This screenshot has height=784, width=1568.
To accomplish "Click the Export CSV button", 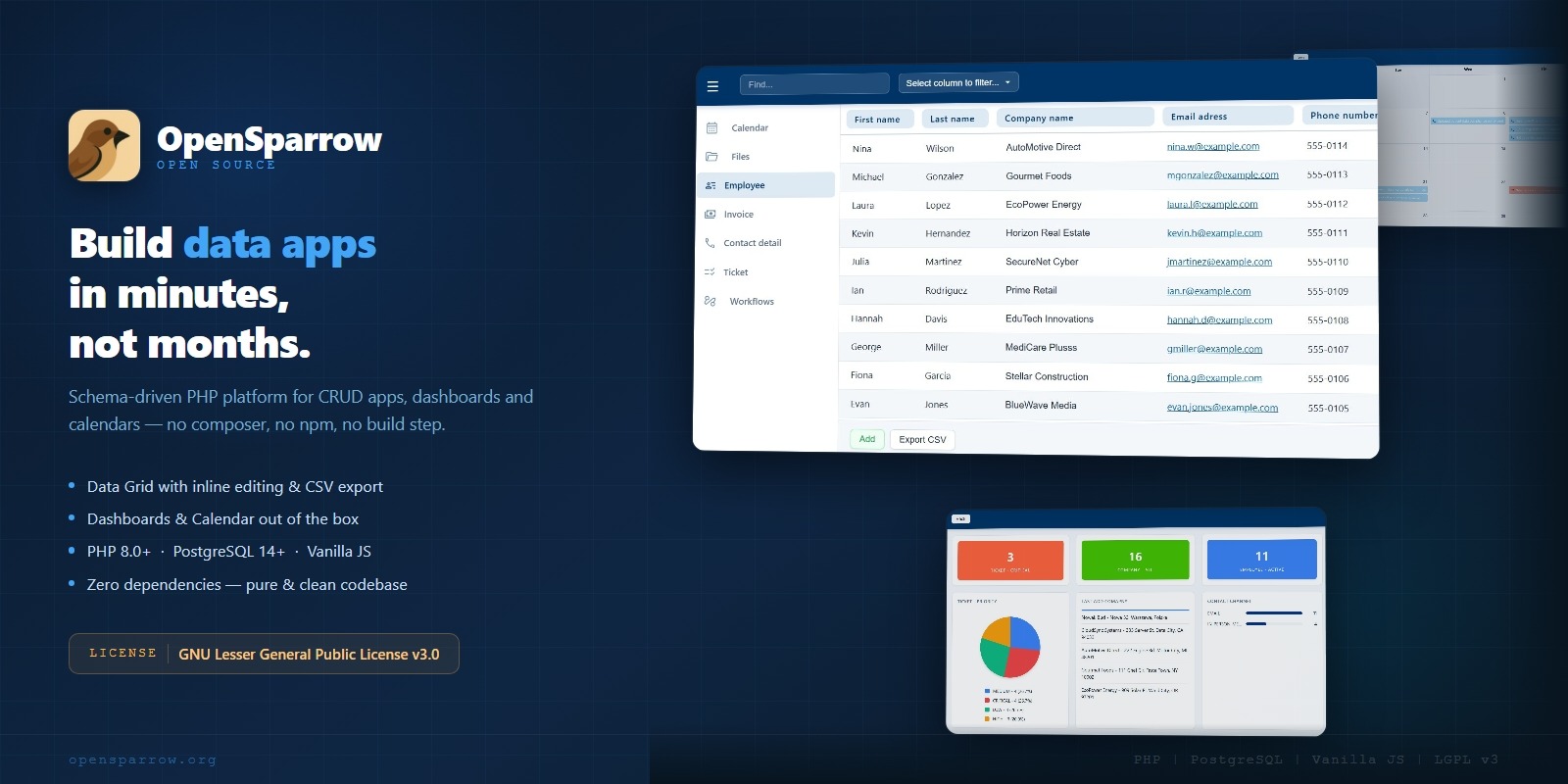I will coord(922,440).
